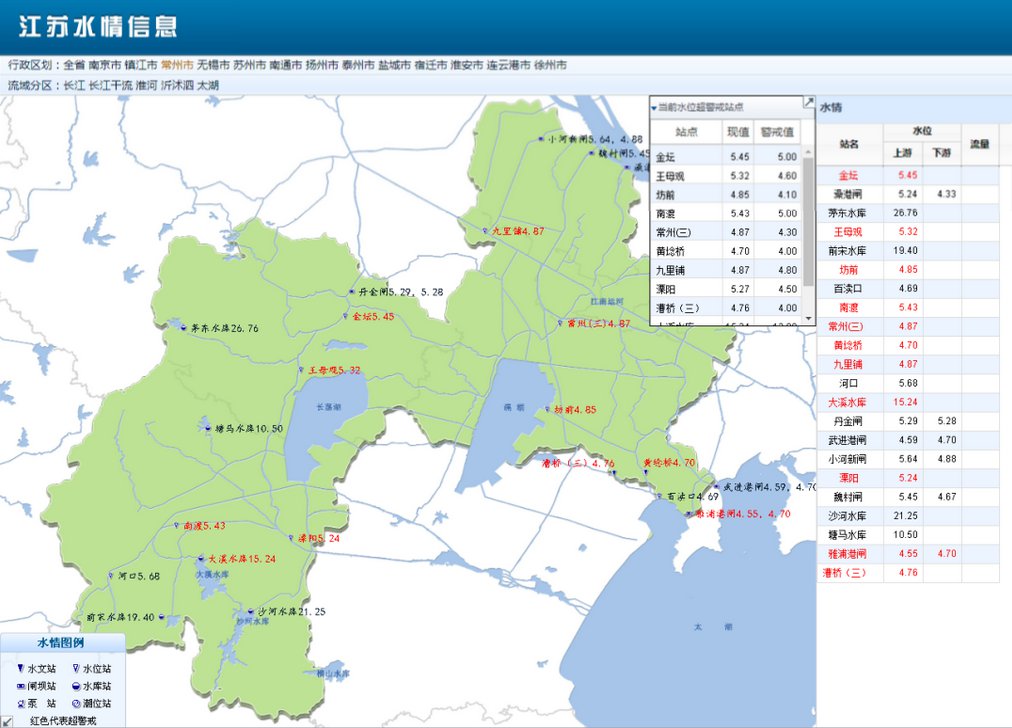Click the 九里铺 station marker on the map
This screenshot has height=728, width=1012.
coord(486,231)
